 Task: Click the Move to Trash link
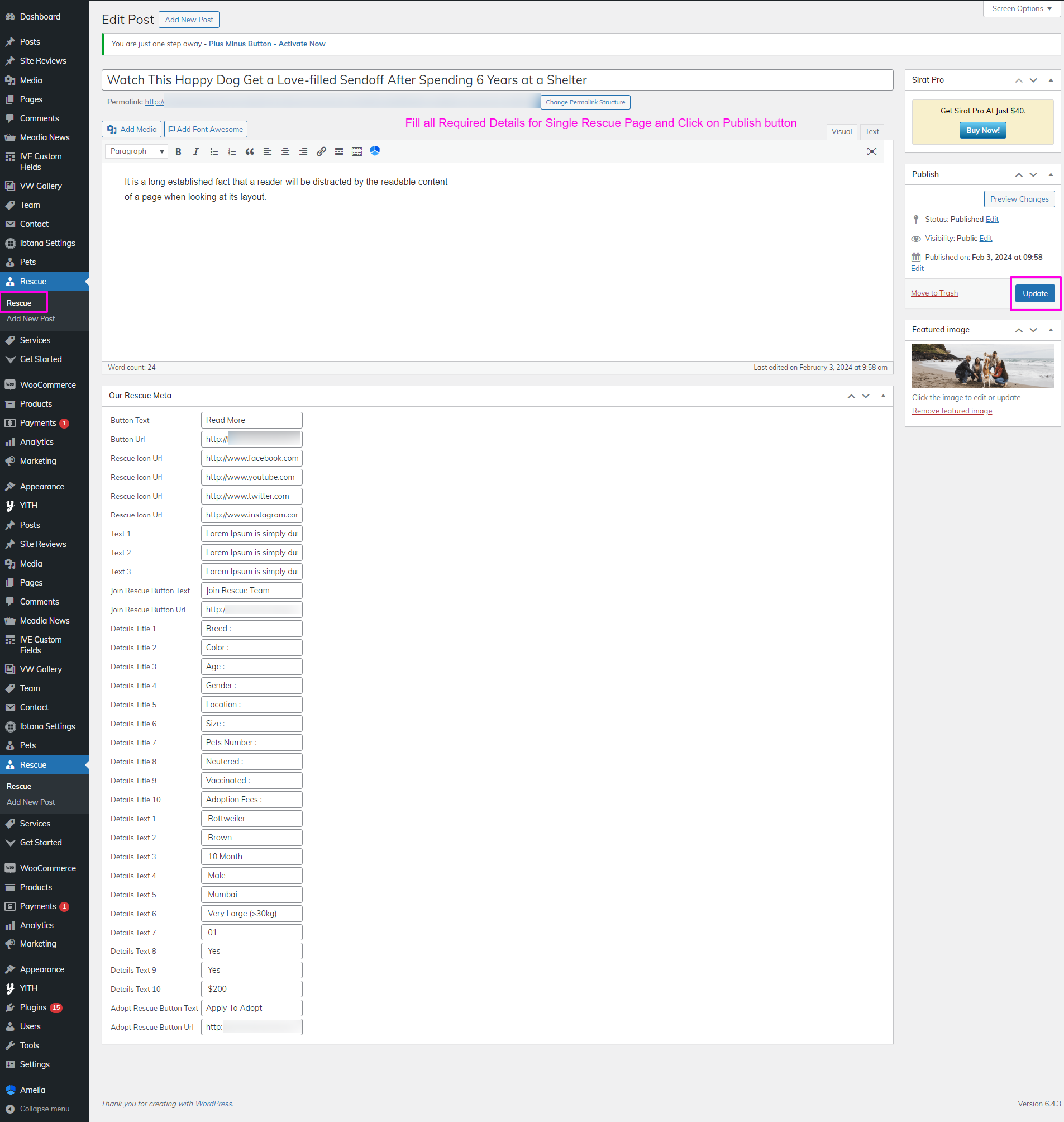pyautogui.click(x=933, y=293)
